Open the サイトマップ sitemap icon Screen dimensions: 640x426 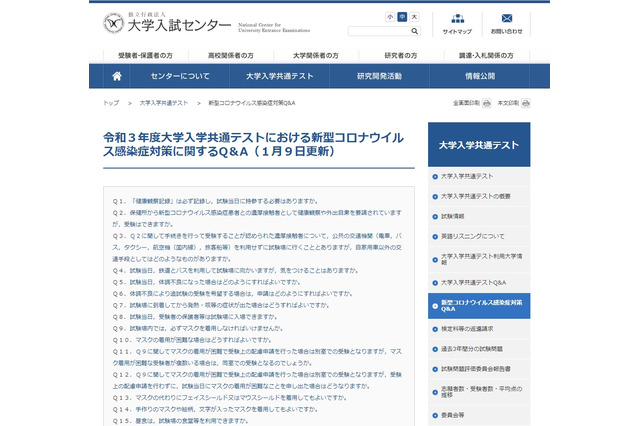(458, 19)
